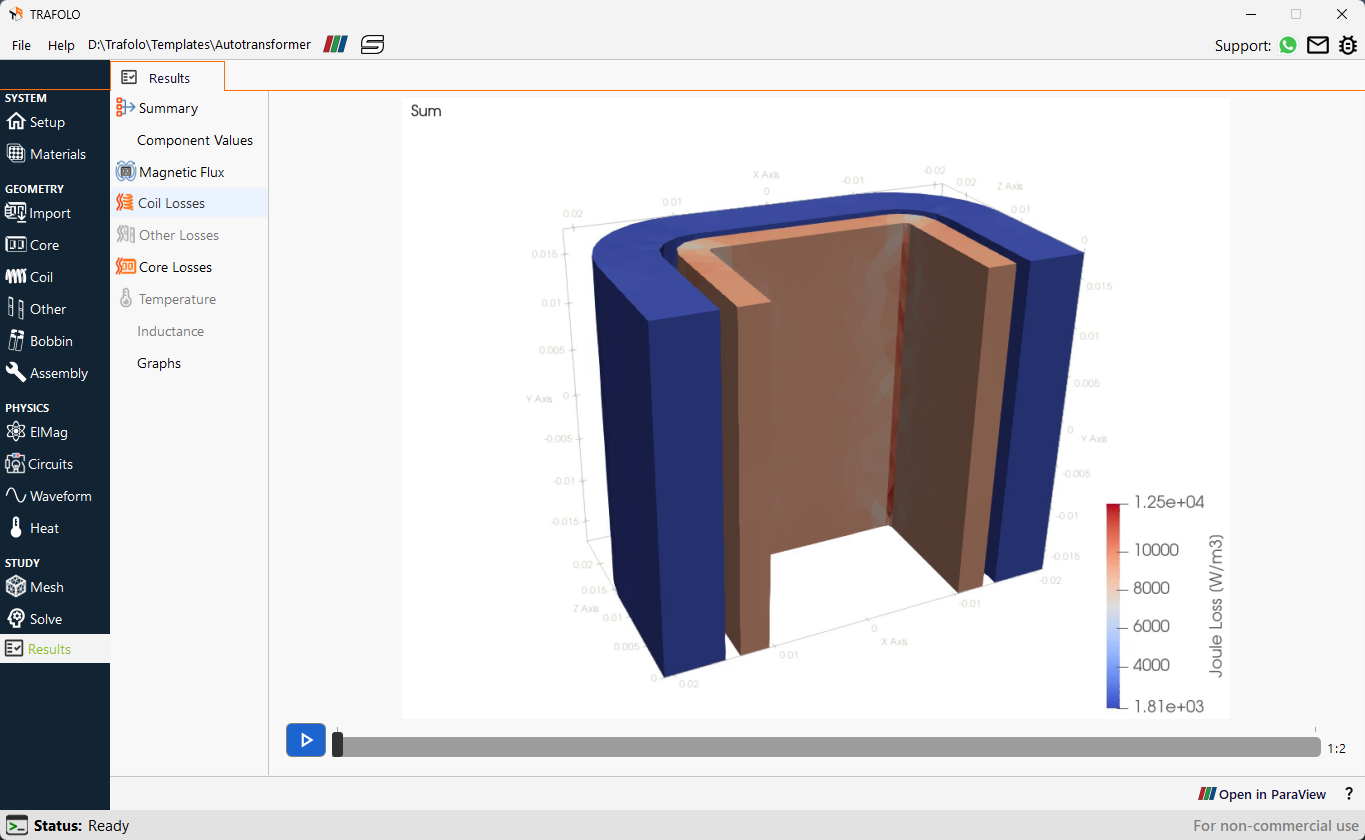Click the S-shaped logo icon in menu bar
This screenshot has height=840, width=1365.
coord(373,45)
